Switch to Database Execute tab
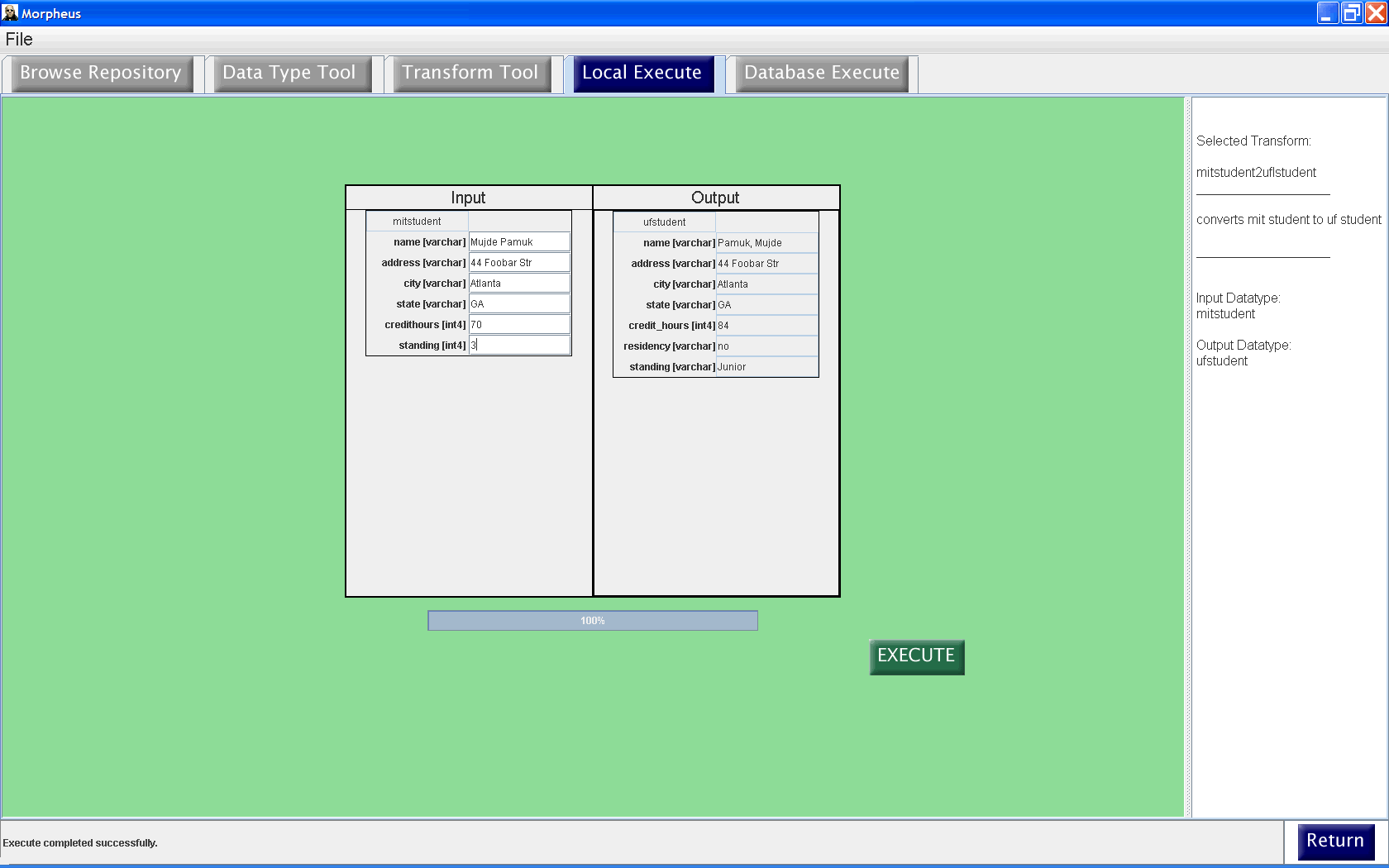The height and width of the screenshot is (868, 1389). click(821, 73)
